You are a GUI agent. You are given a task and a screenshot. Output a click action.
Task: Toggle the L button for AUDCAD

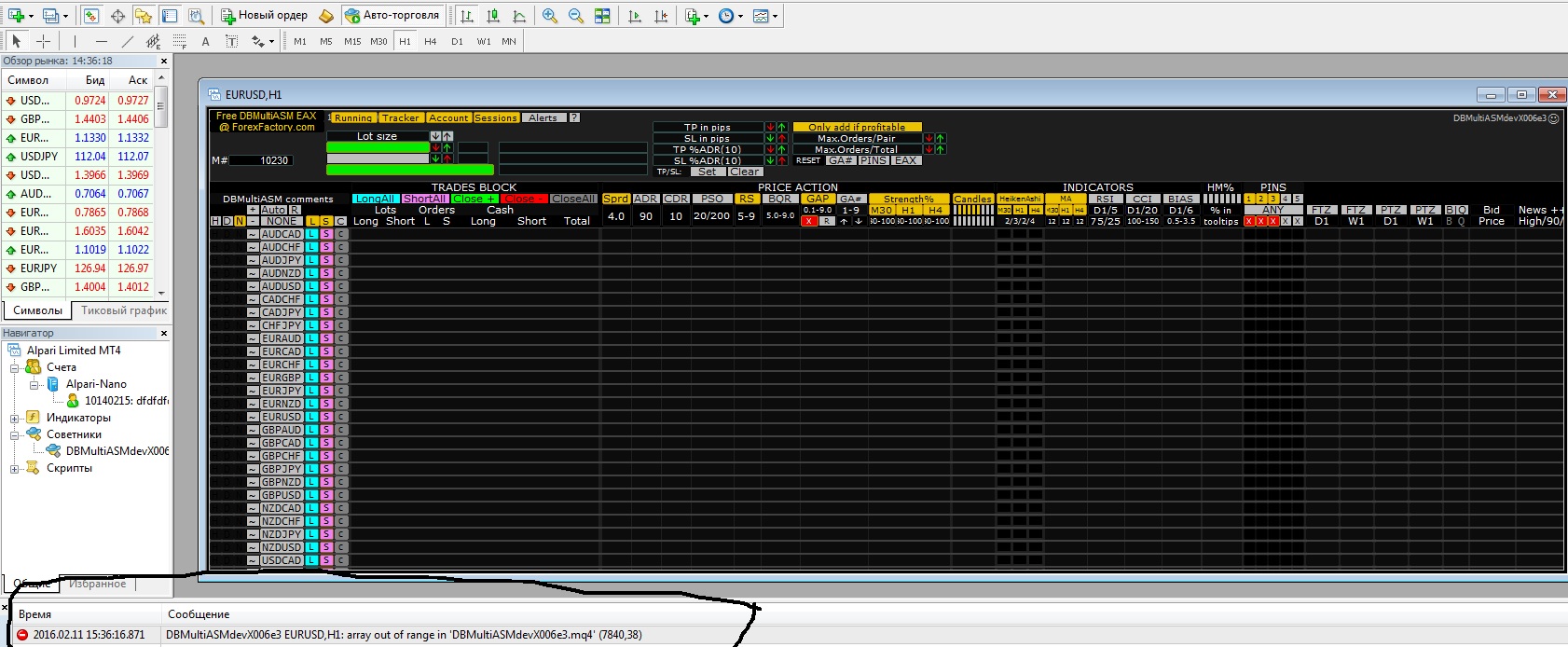point(312,234)
